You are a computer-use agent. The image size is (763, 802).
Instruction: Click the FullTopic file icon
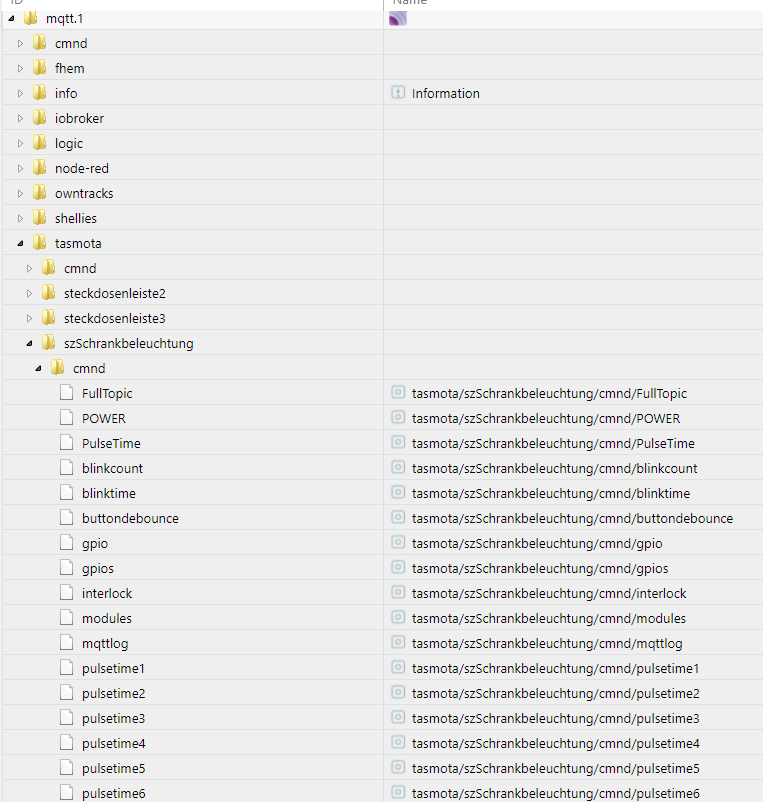[x=66, y=393]
